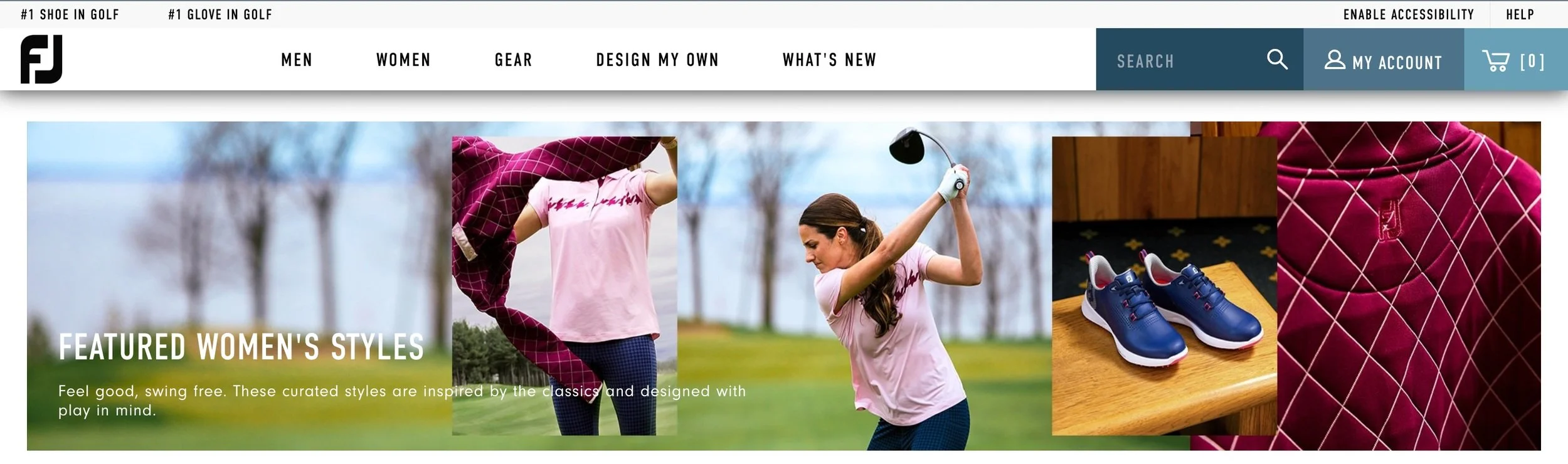Viewport: 1568px width, 464px height.
Task: Click into the Search input field
Action: point(1185,60)
